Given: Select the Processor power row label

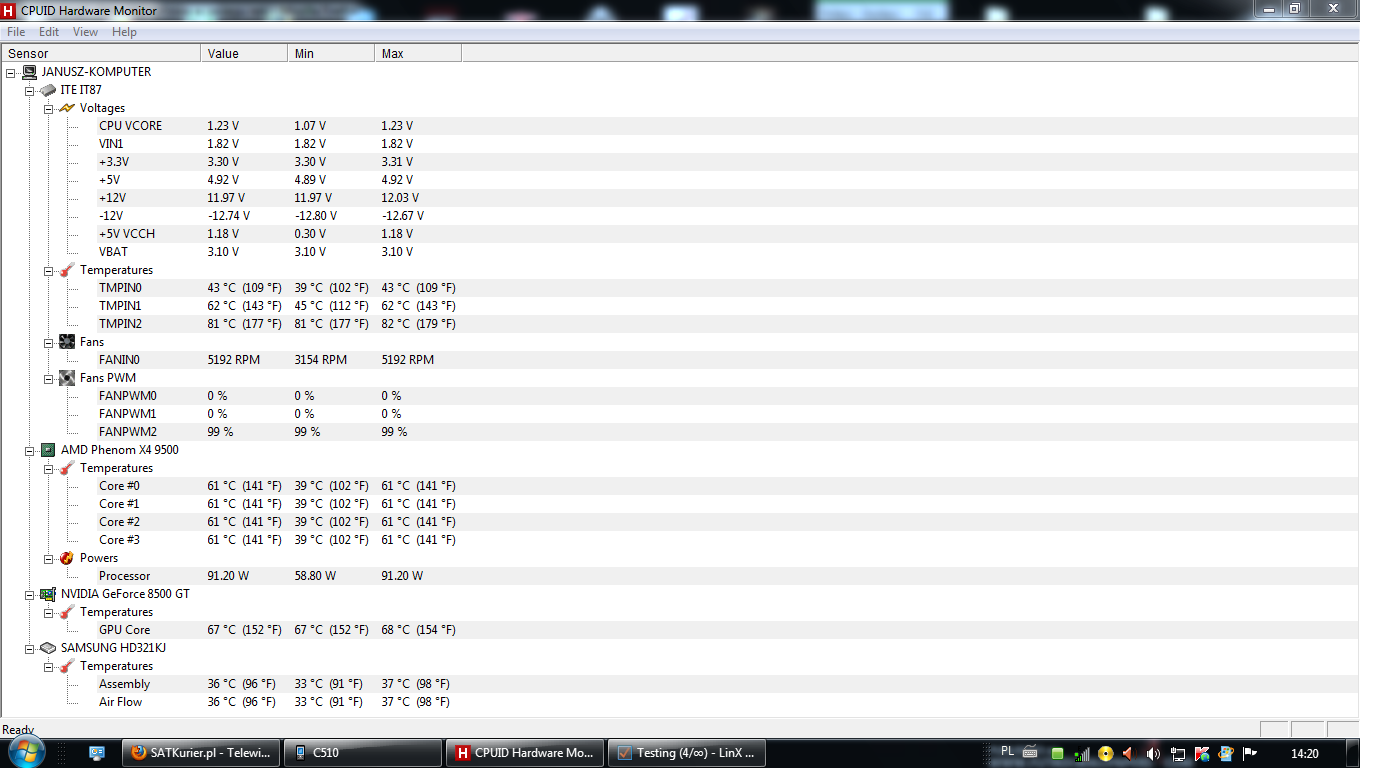Looking at the screenshot, I should point(124,576).
